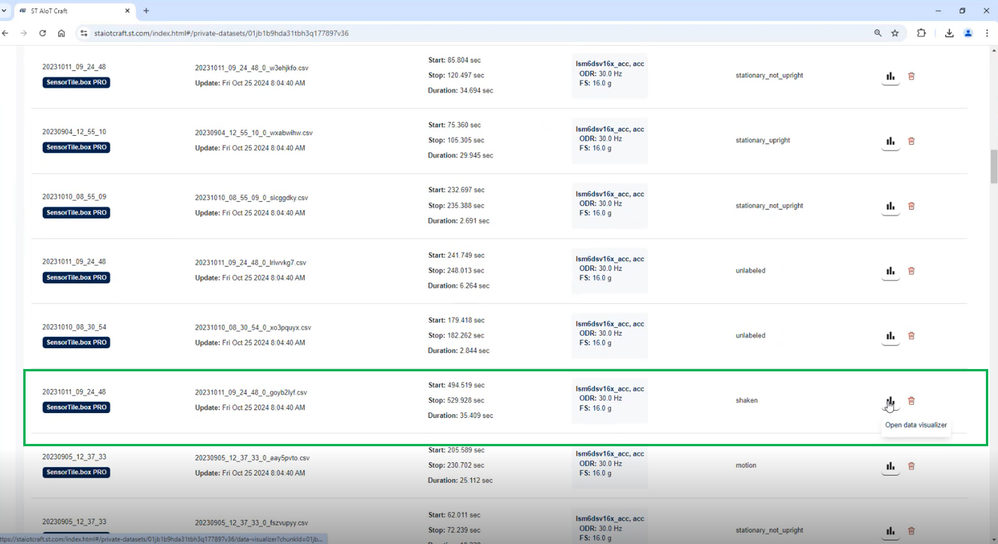
Task: Open the Chrome profile menu
Action: [x=968, y=33]
